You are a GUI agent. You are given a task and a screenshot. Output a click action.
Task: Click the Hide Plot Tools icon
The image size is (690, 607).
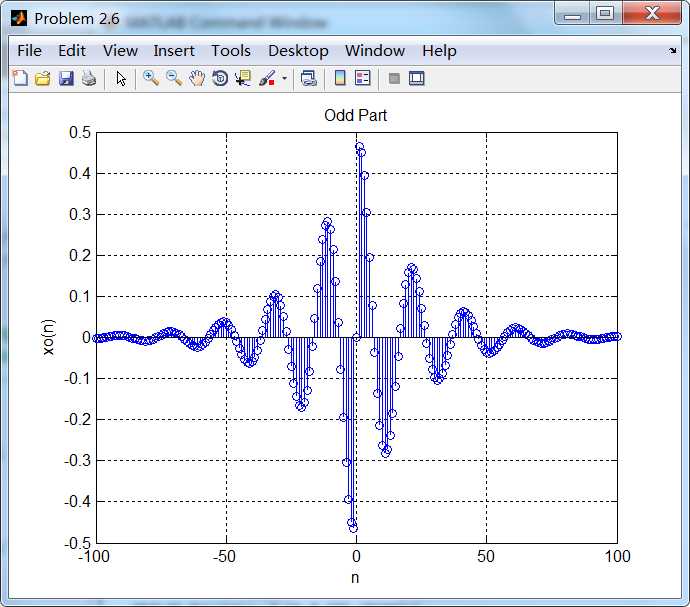coord(394,79)
